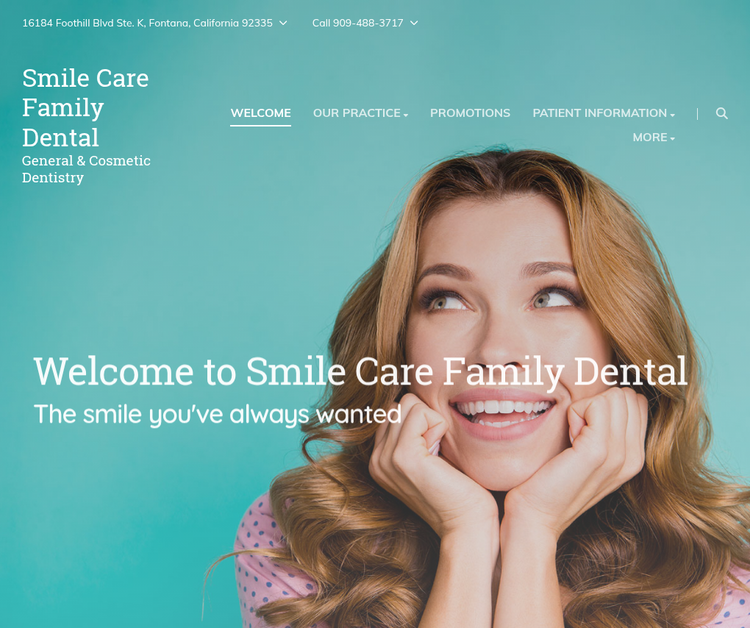Click the 16184 Foothill Blvd address text
The image size is (750, 628).
[x=147, y=23]
